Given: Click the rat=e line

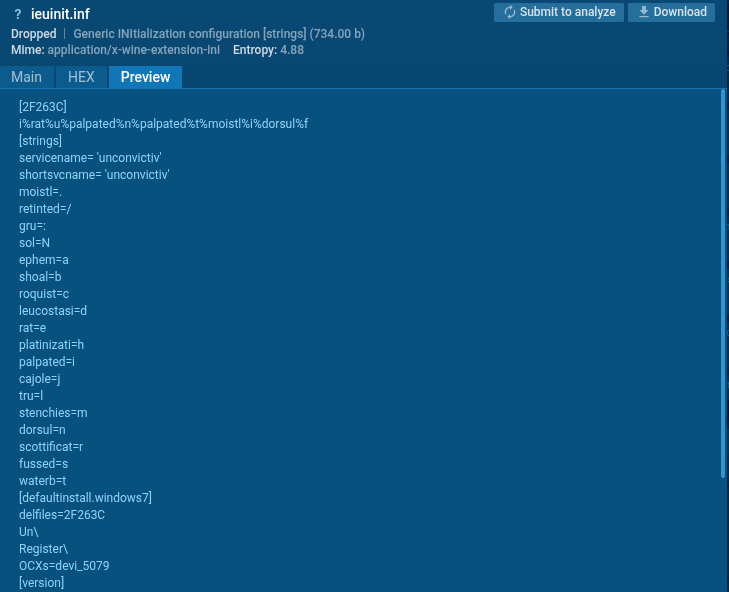Looking at the screenshot, I should (x=33, y=327).
